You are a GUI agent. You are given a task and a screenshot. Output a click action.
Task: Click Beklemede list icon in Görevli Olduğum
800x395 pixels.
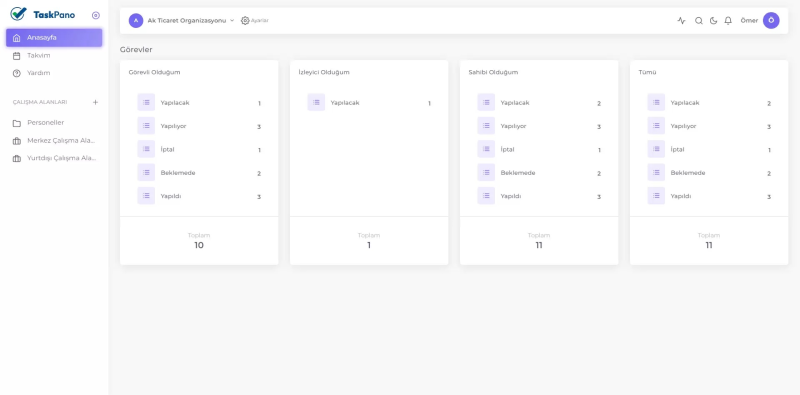[x=146, y=172]
